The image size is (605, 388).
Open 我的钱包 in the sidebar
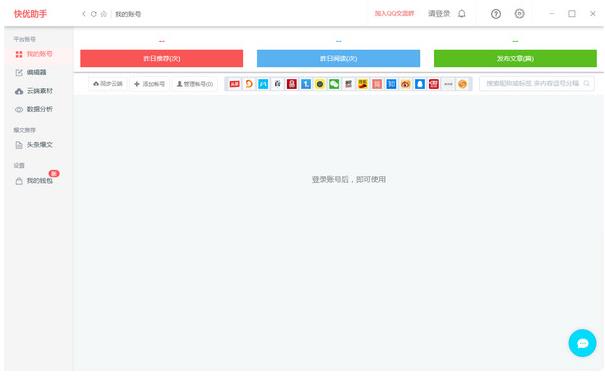click(39, 181)
